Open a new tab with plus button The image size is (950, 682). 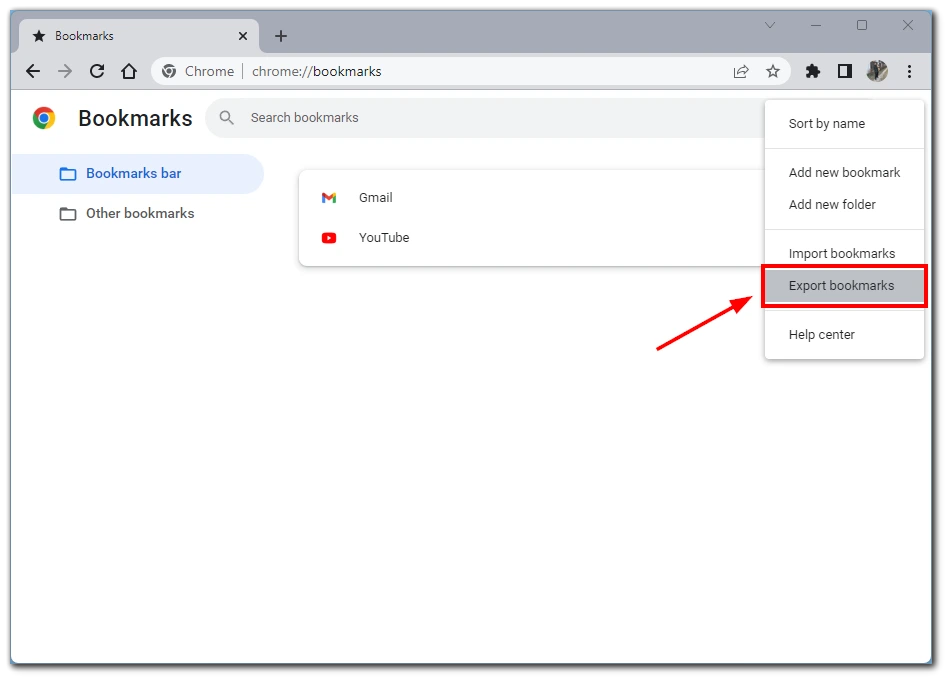pyautogui.click(x=281, y=36)
